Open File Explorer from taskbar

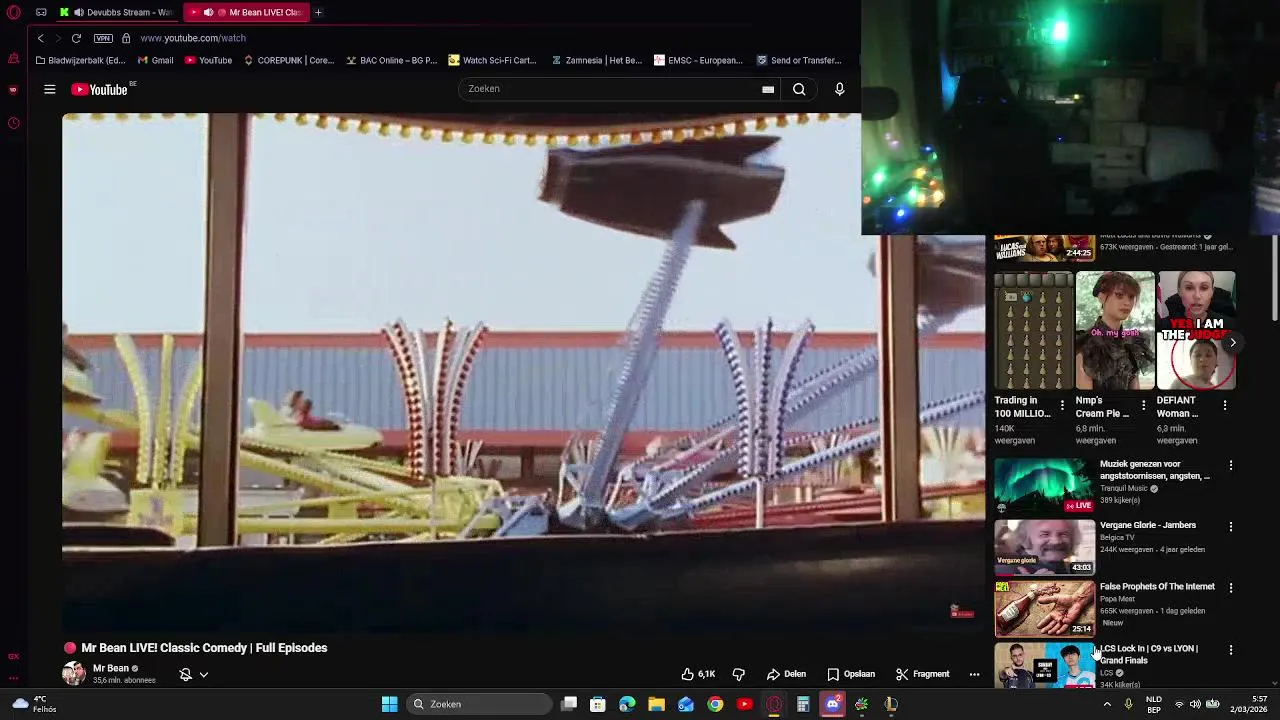656,704
